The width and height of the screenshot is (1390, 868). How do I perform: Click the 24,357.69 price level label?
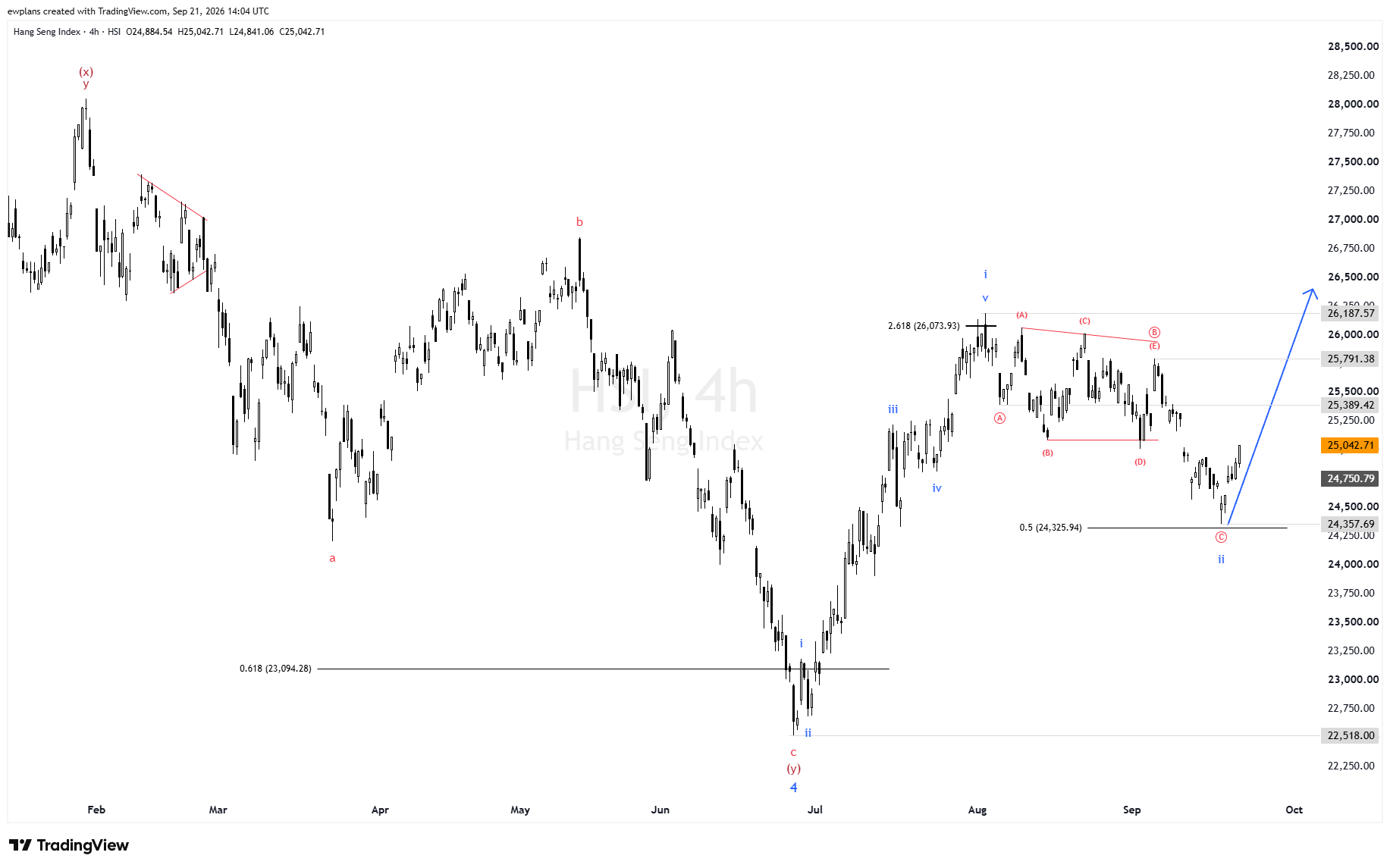click(1350, 524)
